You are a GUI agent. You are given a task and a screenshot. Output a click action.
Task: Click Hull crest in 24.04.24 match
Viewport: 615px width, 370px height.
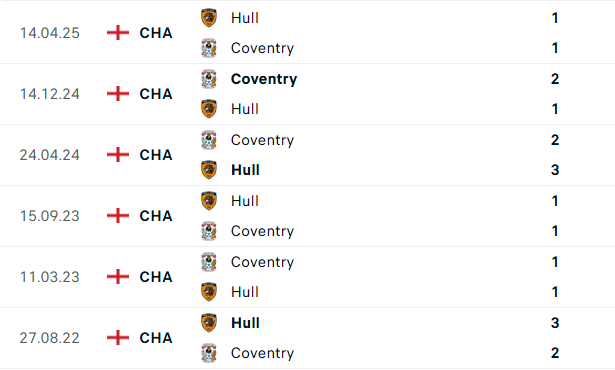pyautogui.click(x=209, y=170)
